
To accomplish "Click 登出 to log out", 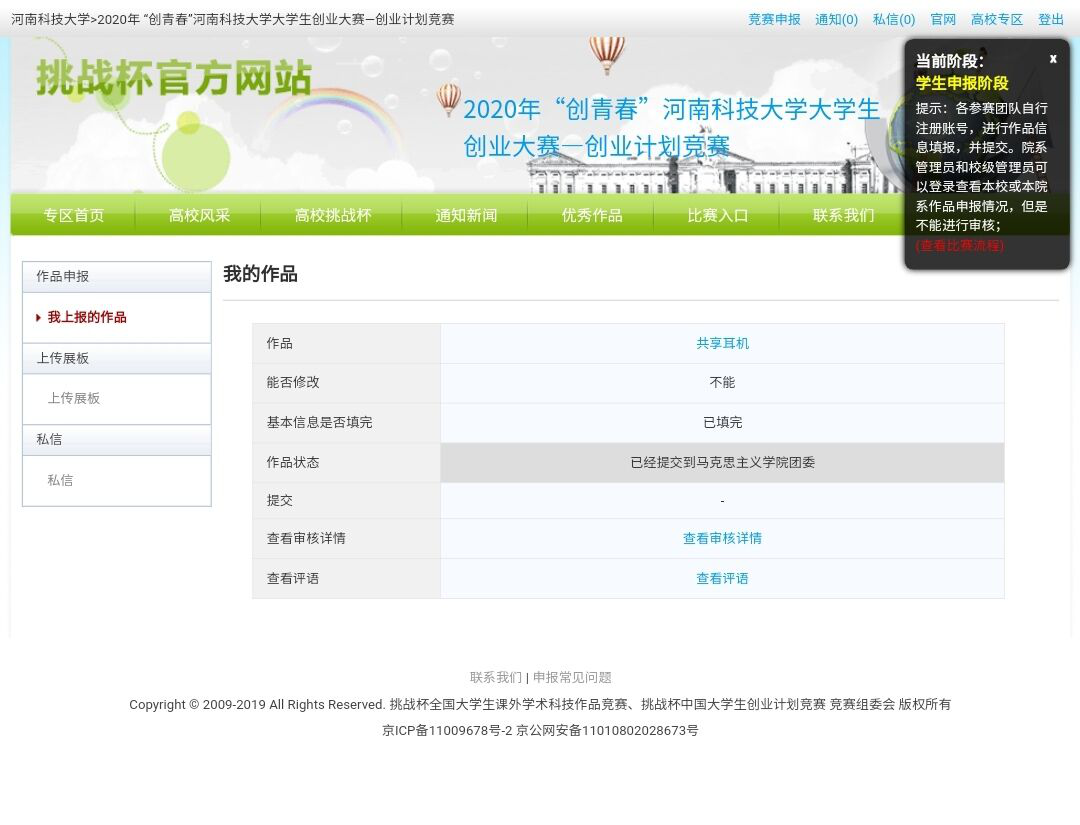I will tap(1051, 19).
